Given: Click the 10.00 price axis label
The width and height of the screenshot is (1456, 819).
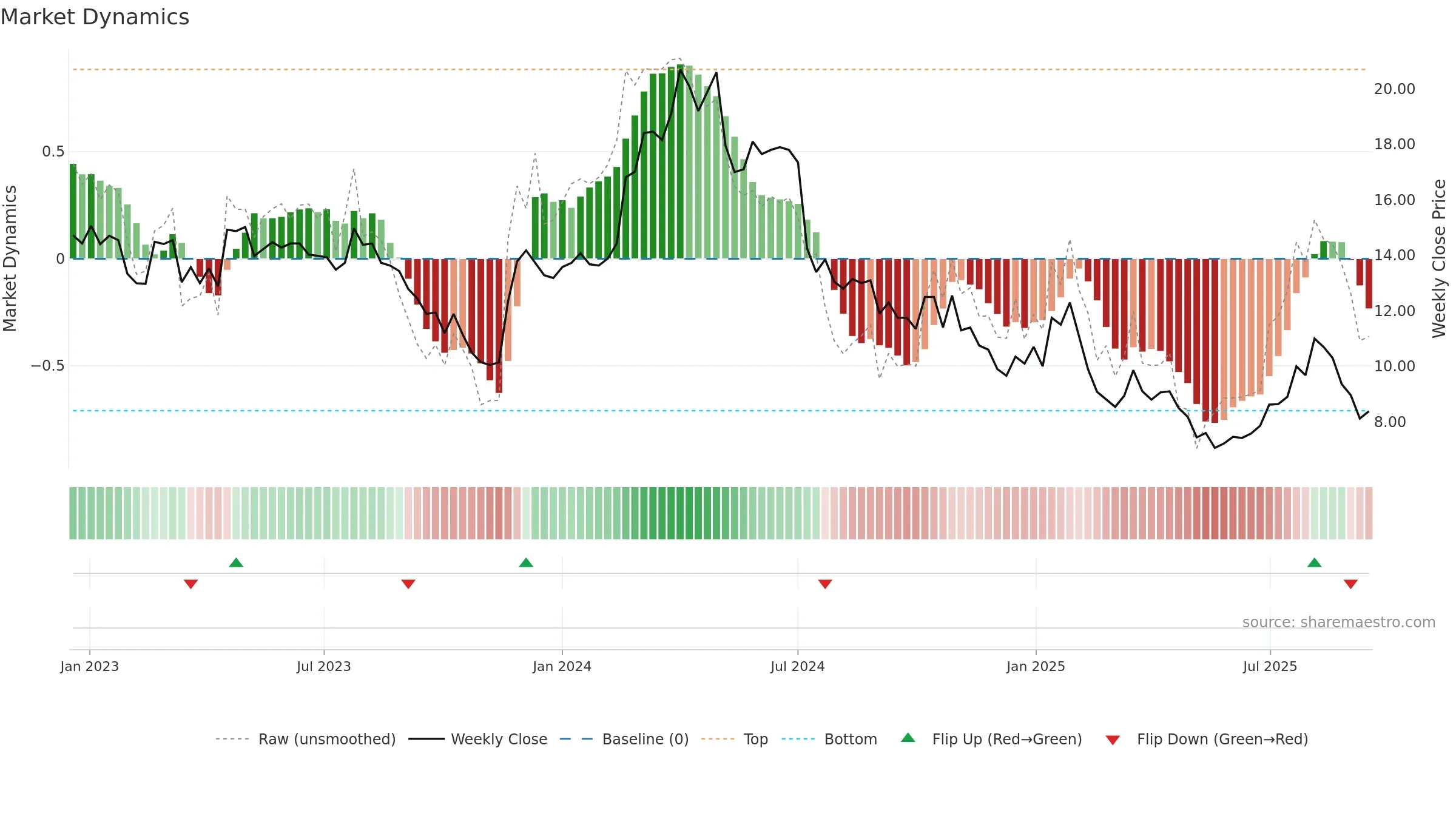Looking at the screenshot, I should point(1395,366).
